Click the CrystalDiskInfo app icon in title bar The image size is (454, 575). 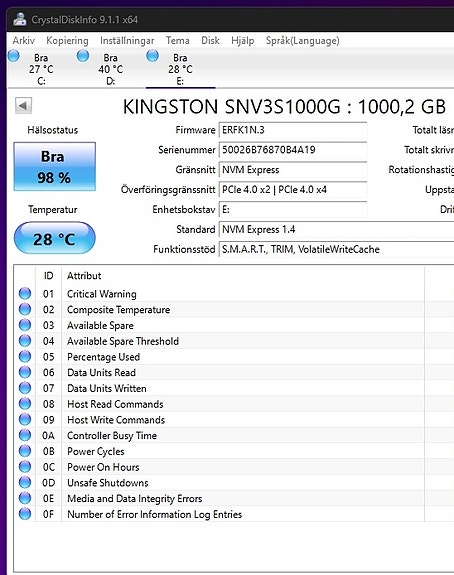[x=19, y=19]
